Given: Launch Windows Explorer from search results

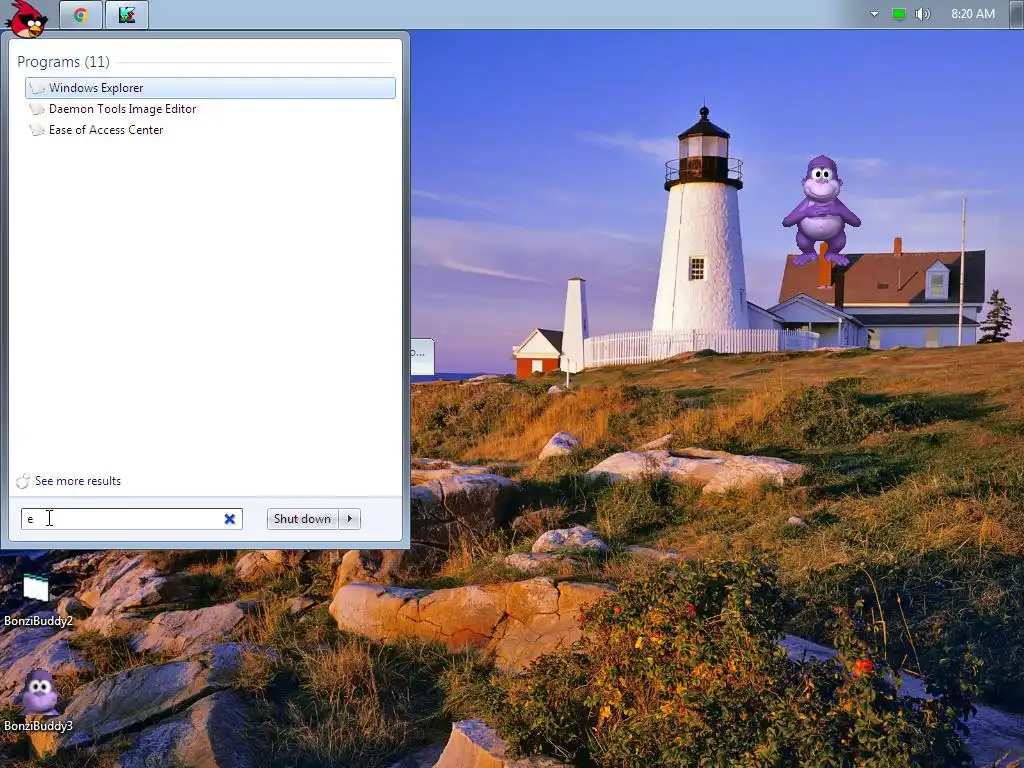Looking at the screenshot, I should tap(210, 88).
